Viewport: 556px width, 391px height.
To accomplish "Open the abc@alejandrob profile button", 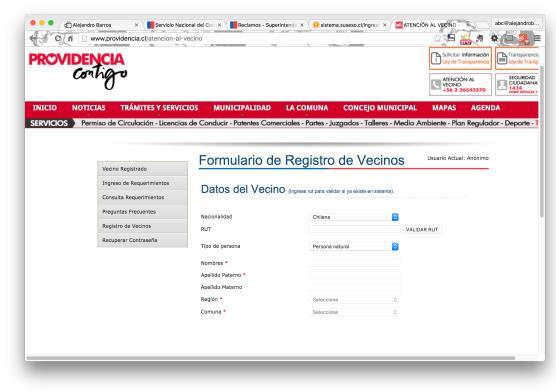I will (x=517, y=23).
